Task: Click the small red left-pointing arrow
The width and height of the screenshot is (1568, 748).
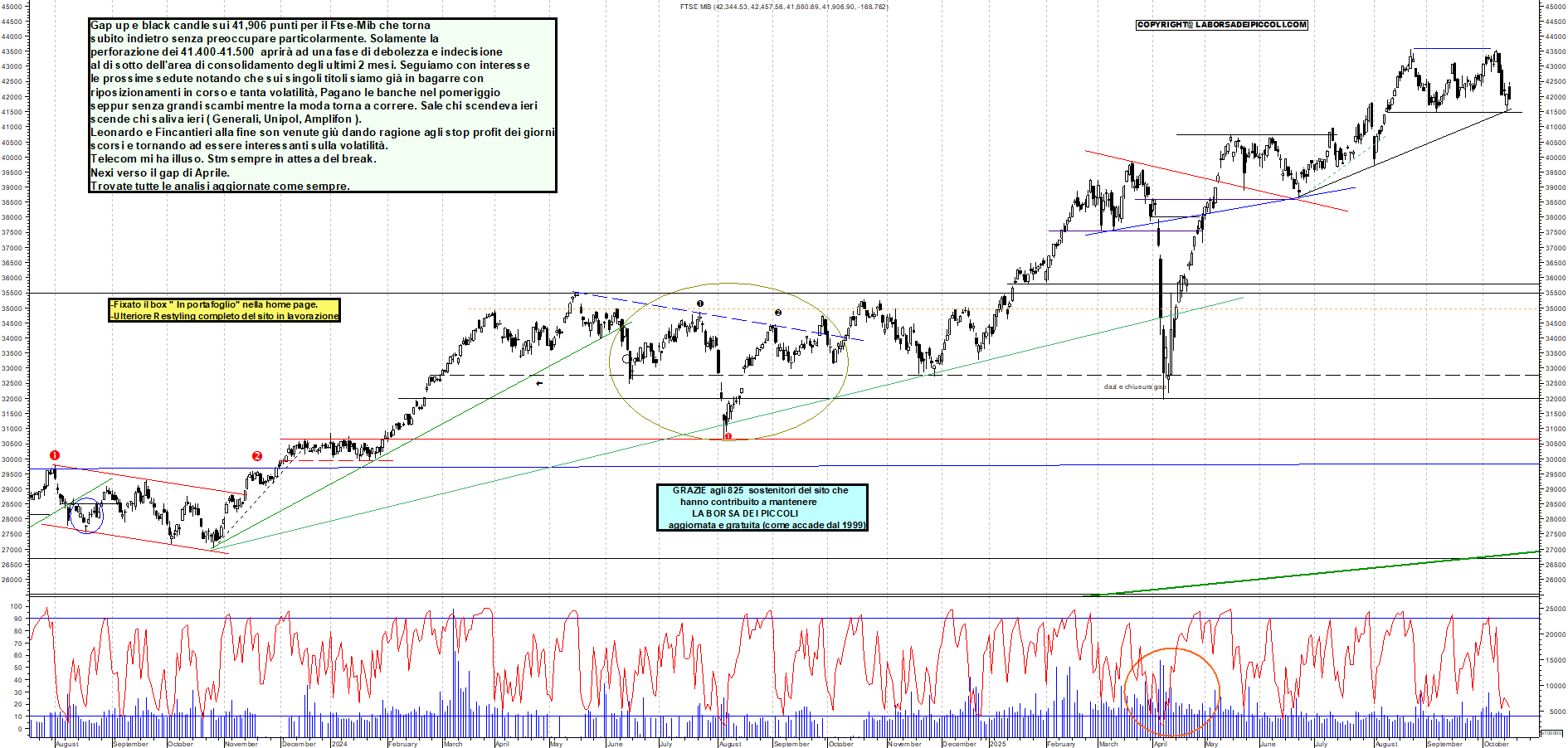Action: (x=539, y=383)
